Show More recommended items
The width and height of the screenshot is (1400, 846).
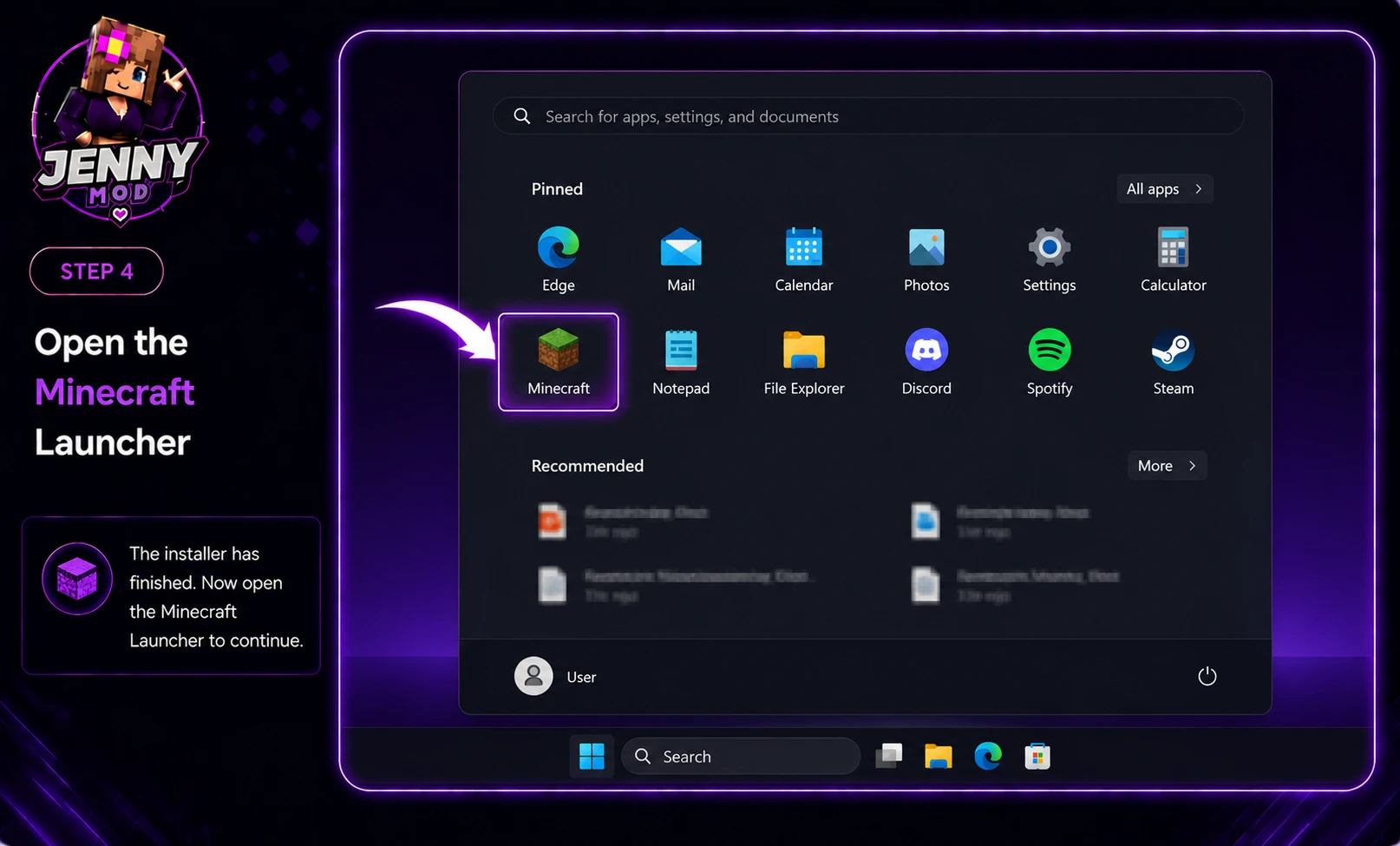[x=1167, y=466]
